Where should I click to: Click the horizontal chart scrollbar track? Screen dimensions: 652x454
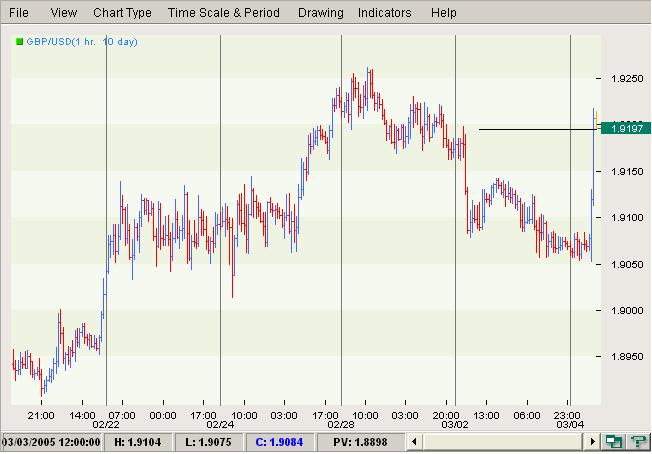[x=503, y=442]
